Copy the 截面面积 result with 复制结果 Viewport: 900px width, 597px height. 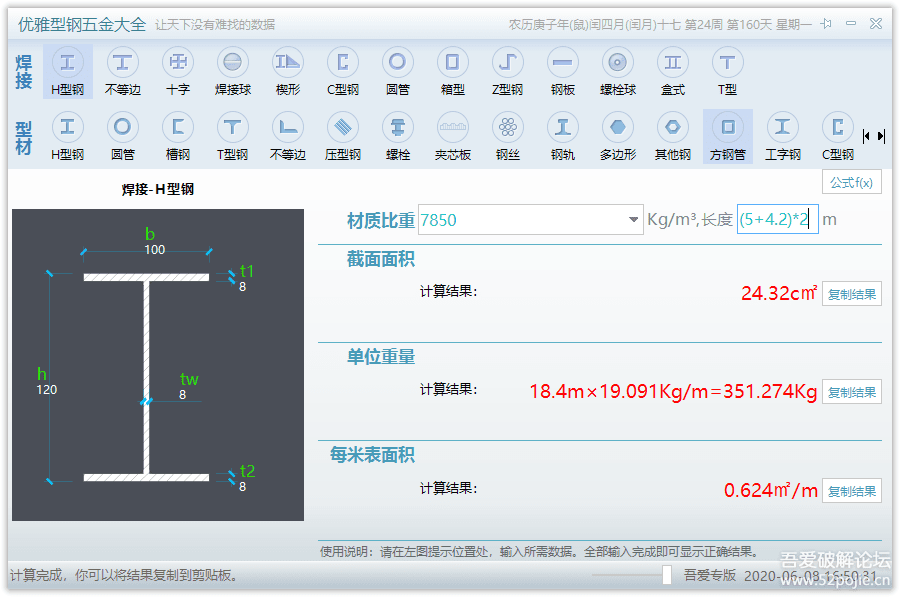tap(851, 293)
